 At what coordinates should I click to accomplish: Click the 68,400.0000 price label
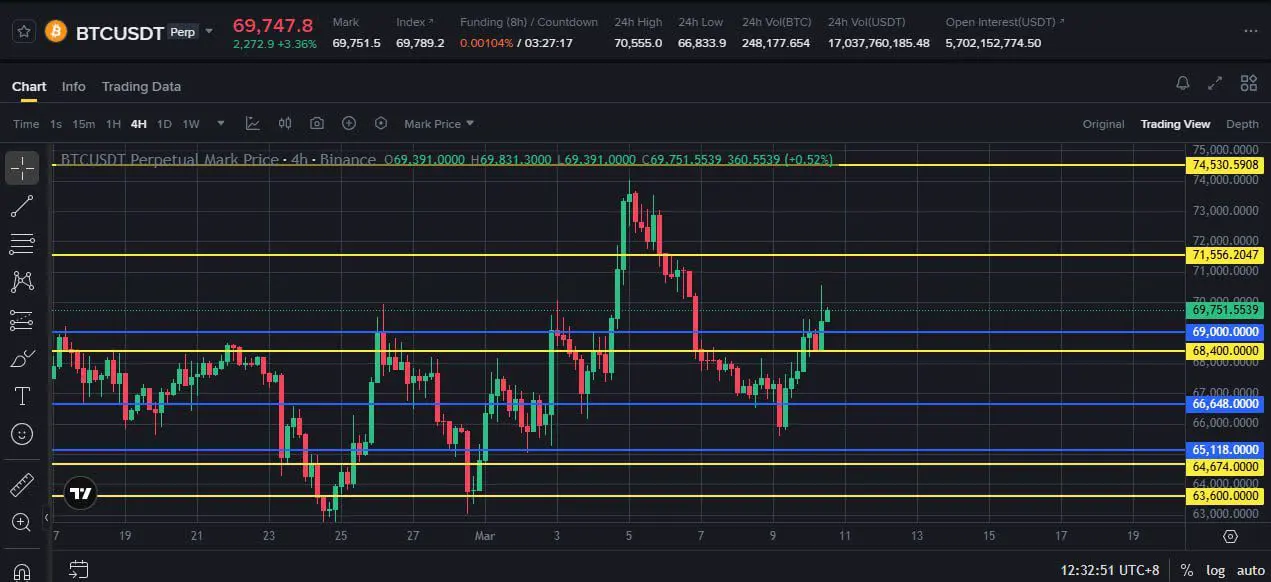click(1227, 351)
